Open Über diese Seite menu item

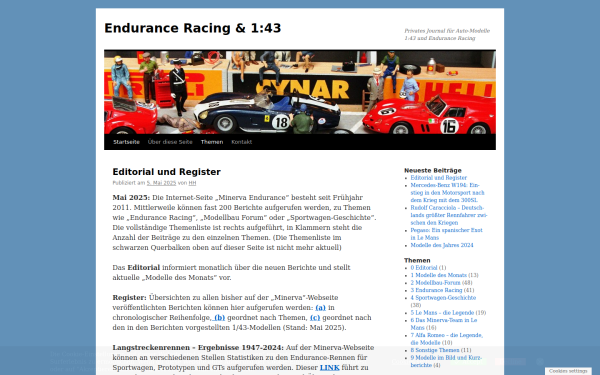pos(170,142)
